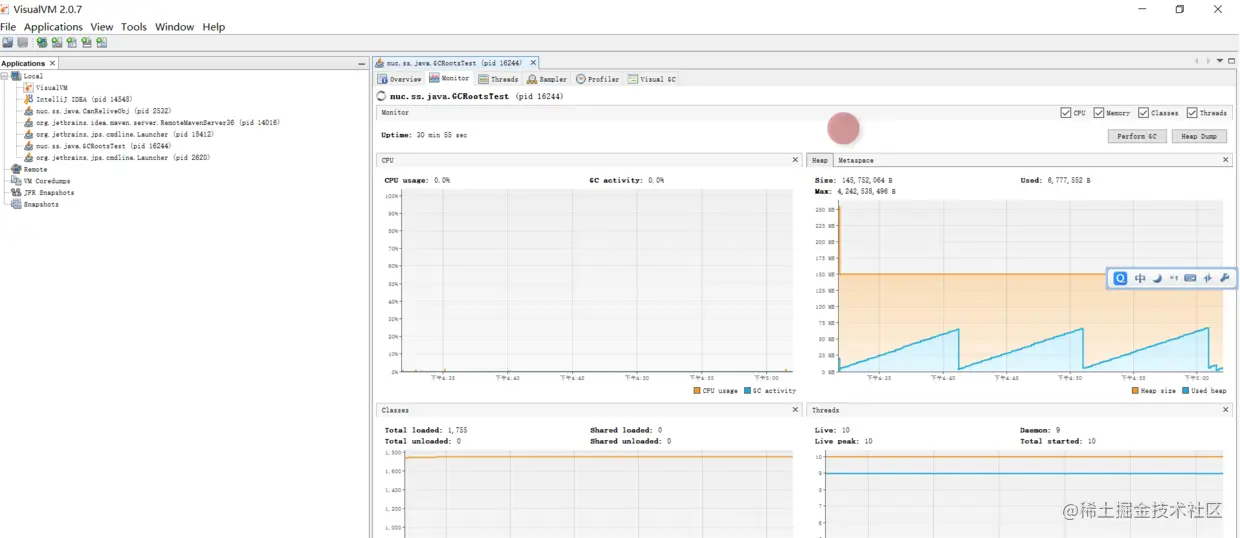The width and height of the screenshot is (1240, 538).
Task: Click the moon icon on input-method bar
Action: pyautogui.click(x=1157, y=279)
